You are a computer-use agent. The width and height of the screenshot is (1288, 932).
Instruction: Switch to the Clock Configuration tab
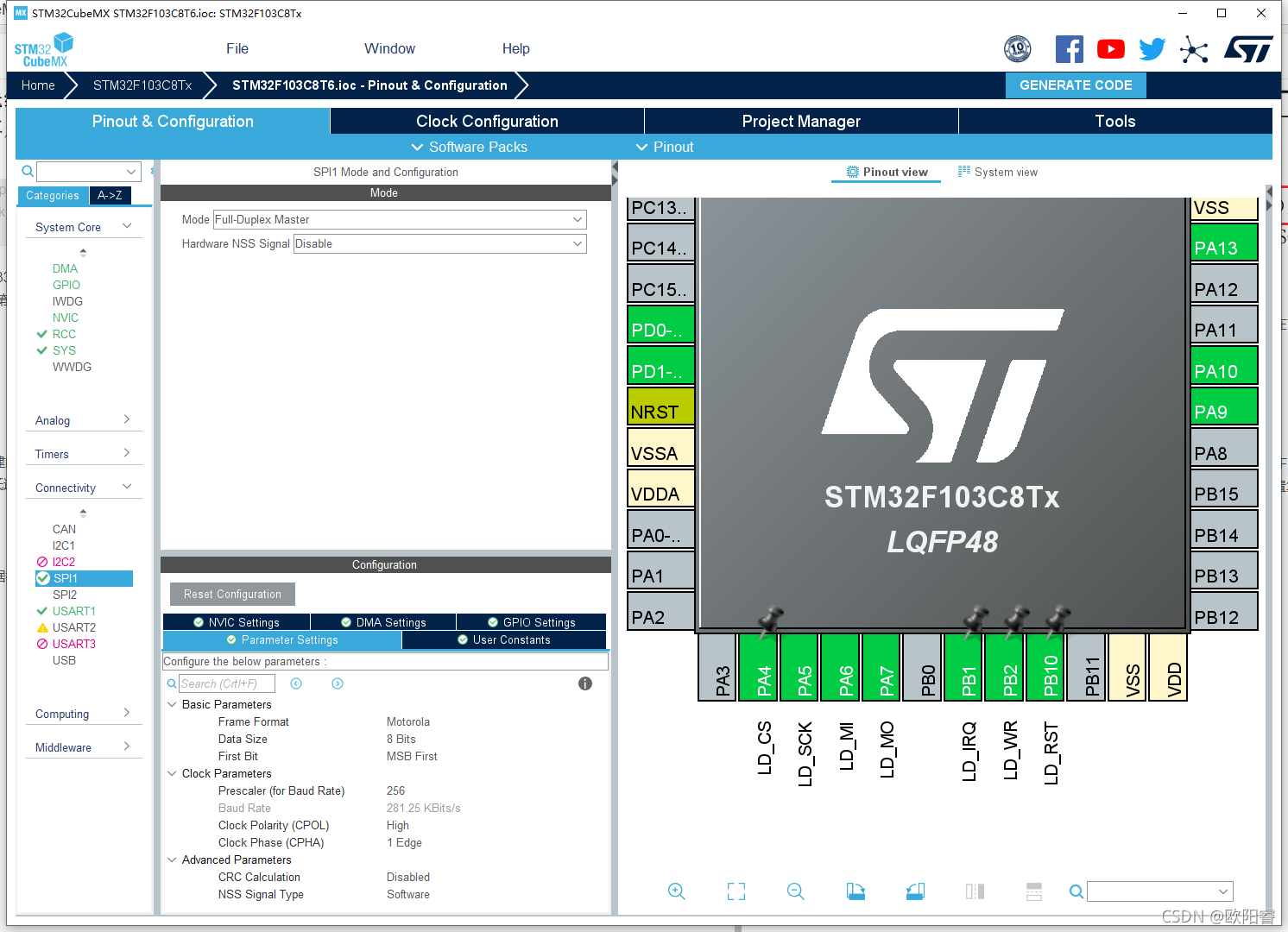[x=487, y=121]
